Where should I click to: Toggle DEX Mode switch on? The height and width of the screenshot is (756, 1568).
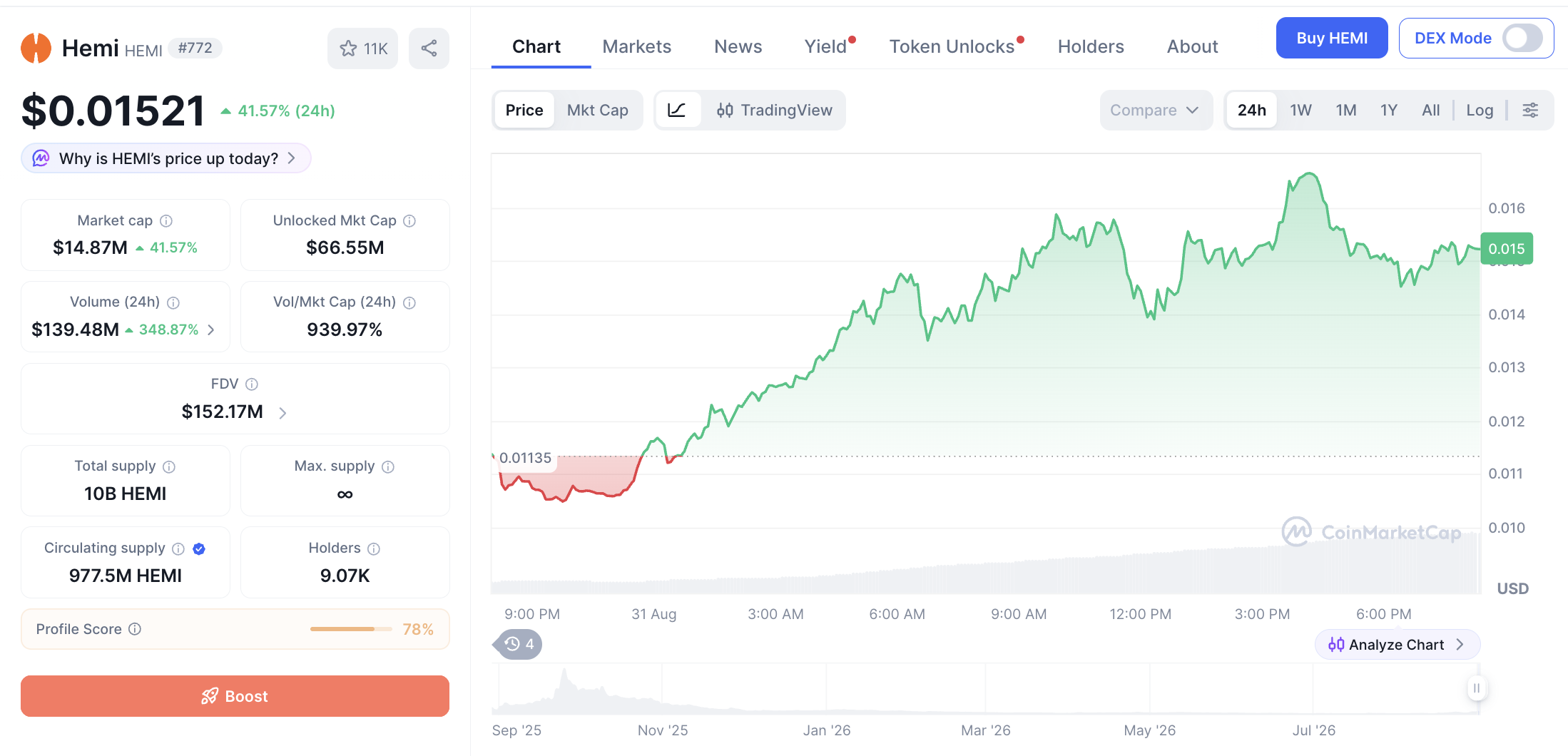click(x=1522, y=39)
